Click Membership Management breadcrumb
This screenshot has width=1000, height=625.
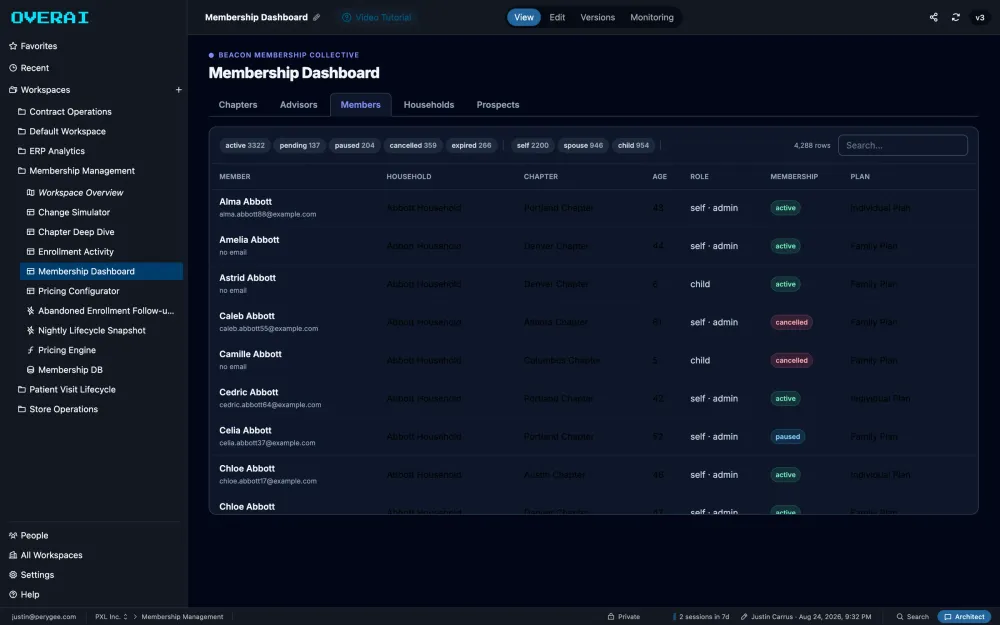(182, 617)
